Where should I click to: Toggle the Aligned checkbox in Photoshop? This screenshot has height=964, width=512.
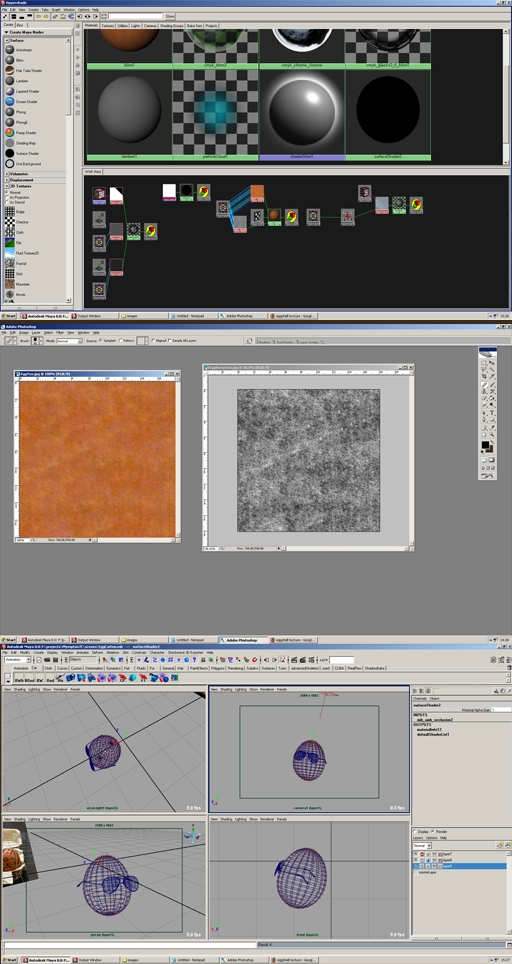click(153, 340)
